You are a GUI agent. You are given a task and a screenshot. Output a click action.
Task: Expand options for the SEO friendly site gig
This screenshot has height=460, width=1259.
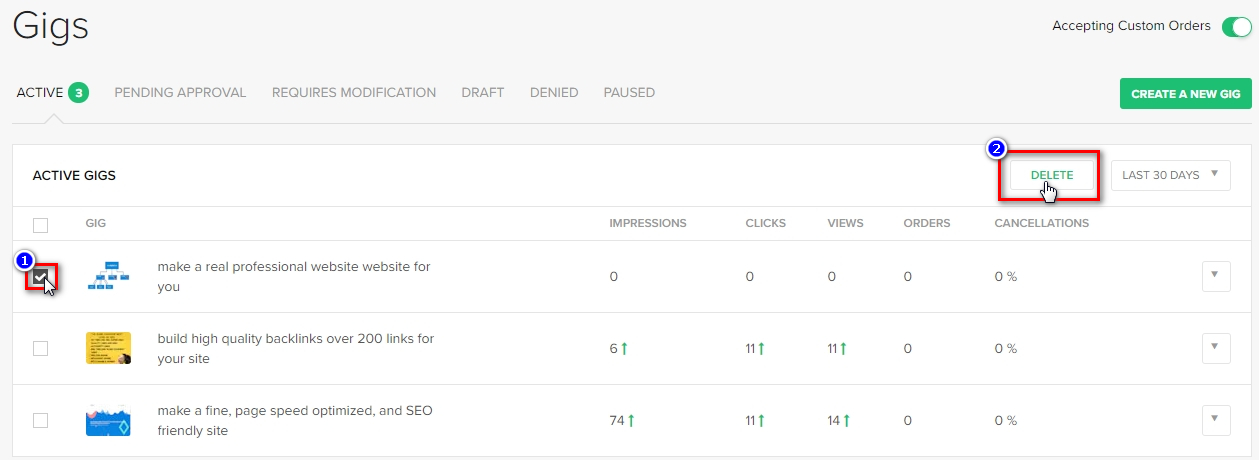point(1215,420)
